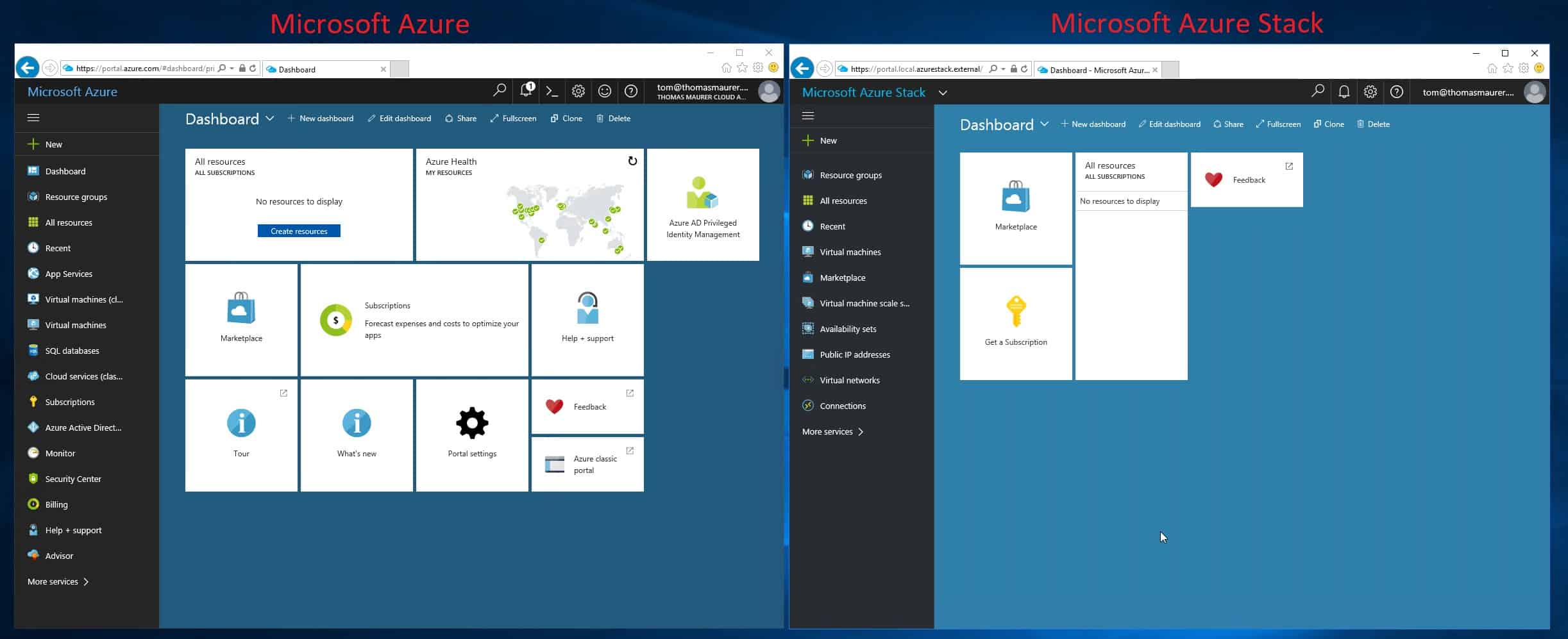The height and width of the screenshot is (639, 1568).
Task: Click New dashboard in the Azure portal
Action: [321, 119]
